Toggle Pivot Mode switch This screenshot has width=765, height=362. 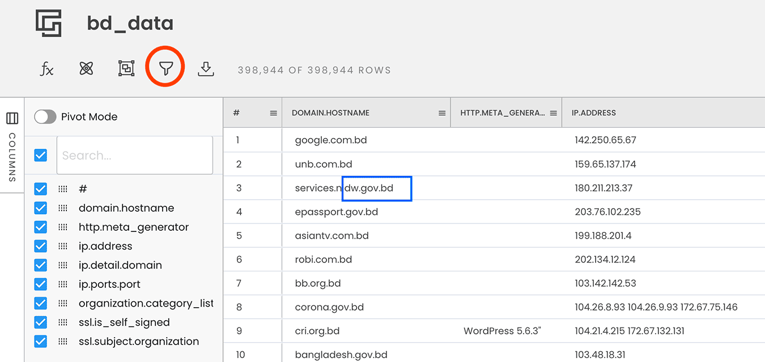(x=45, y=117)
